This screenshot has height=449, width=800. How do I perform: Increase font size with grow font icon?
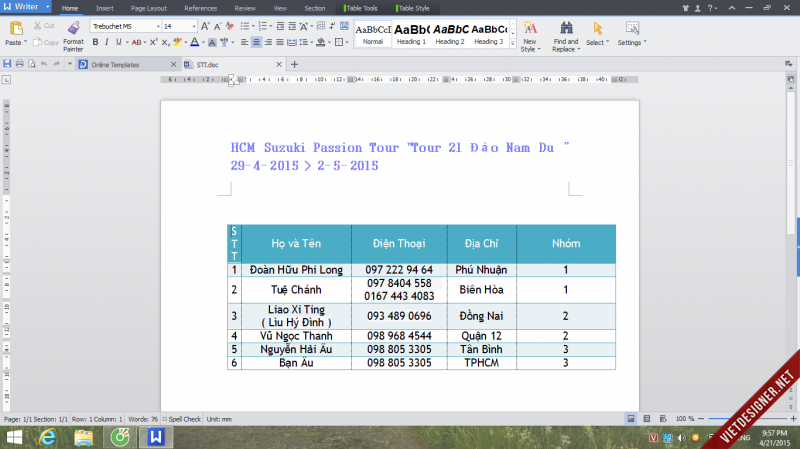205,26
